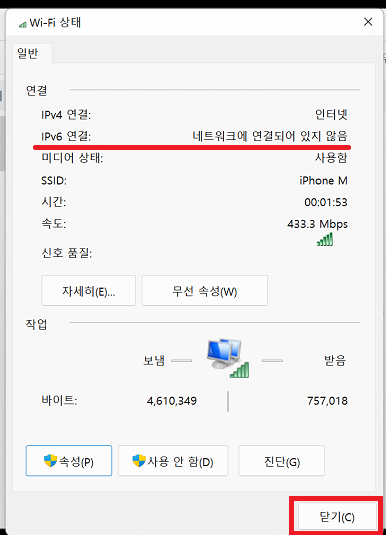This screenshot has width=386, height=535.
Task: Click the SSID label
Action: [54, 180]
